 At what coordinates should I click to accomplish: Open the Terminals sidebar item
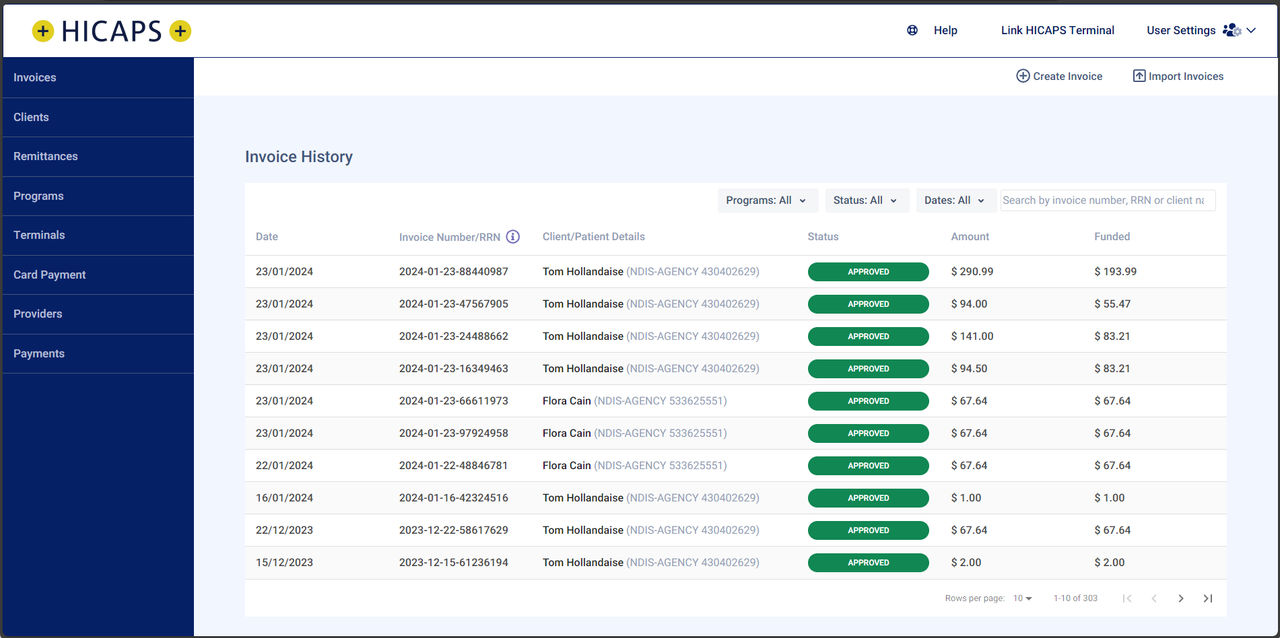pyautogui.click(x=38, y=235)
